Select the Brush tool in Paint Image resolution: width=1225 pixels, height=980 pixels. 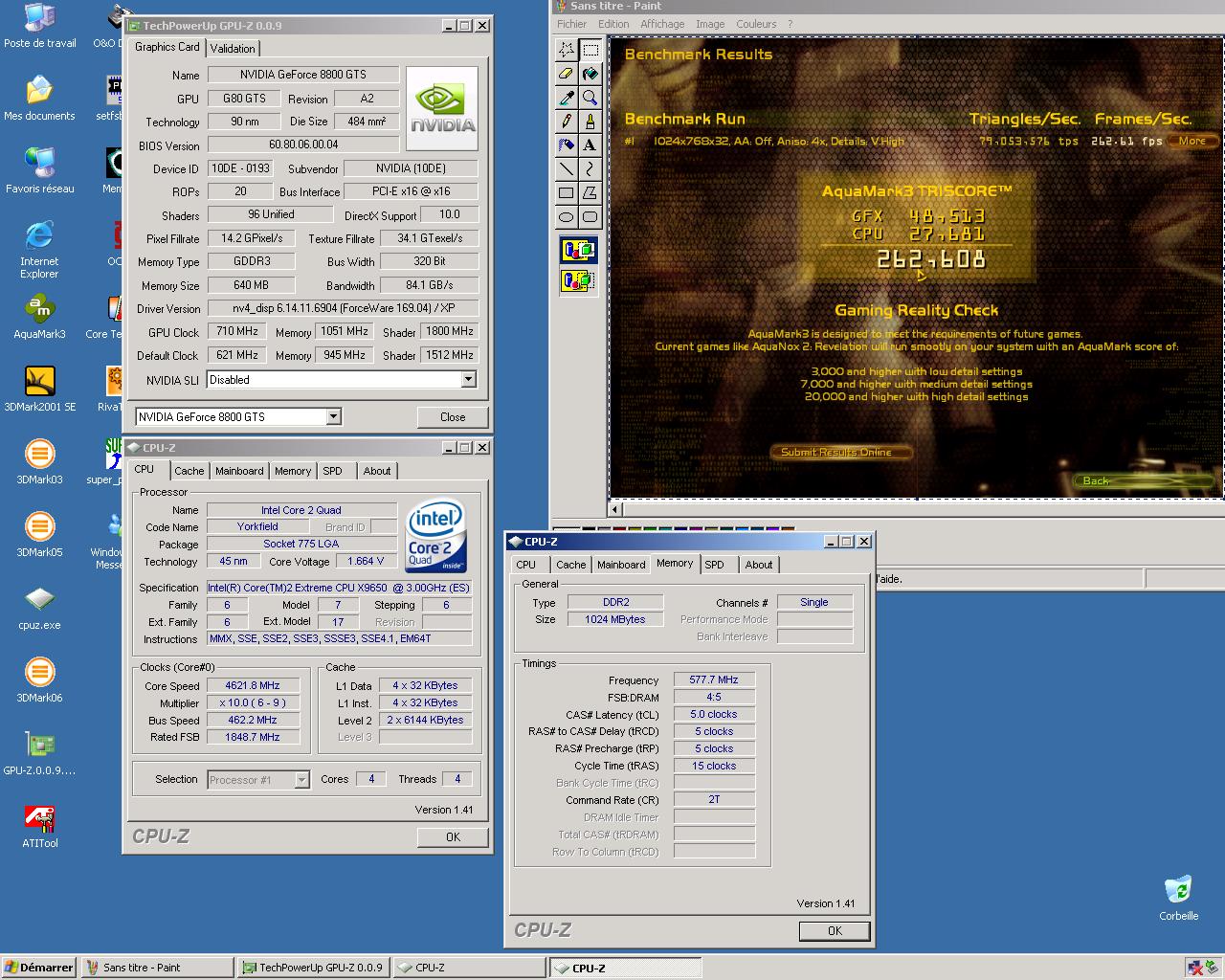coord(590,122)
